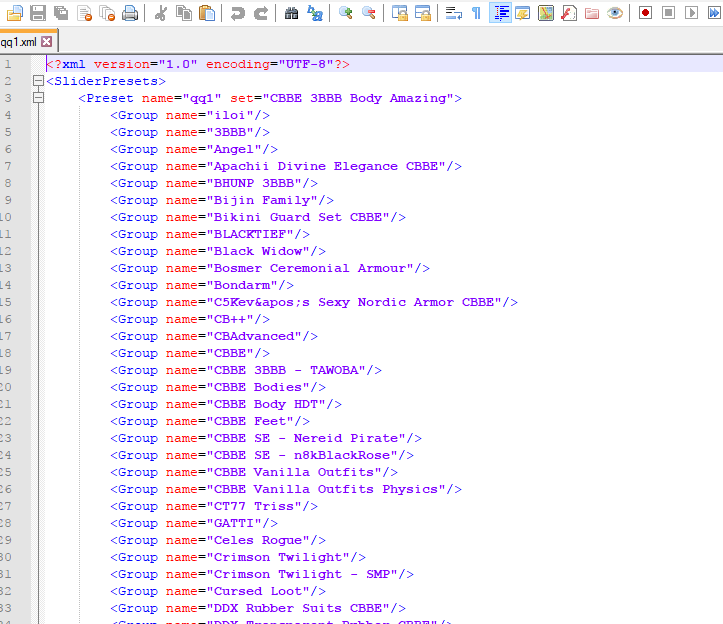
Task: Click the Group name "Angel" line
Action: tap(194, 149)
